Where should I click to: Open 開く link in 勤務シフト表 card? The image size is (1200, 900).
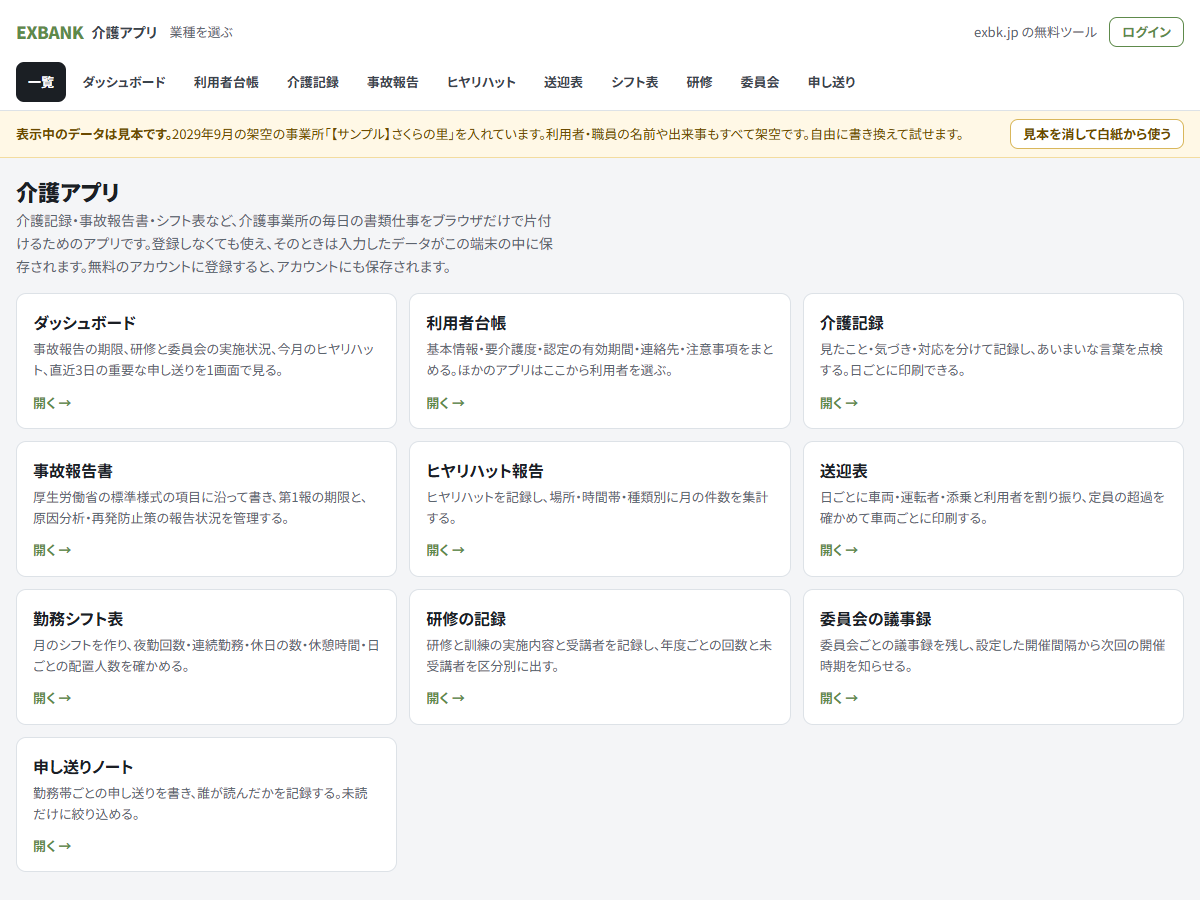point(52,698)
